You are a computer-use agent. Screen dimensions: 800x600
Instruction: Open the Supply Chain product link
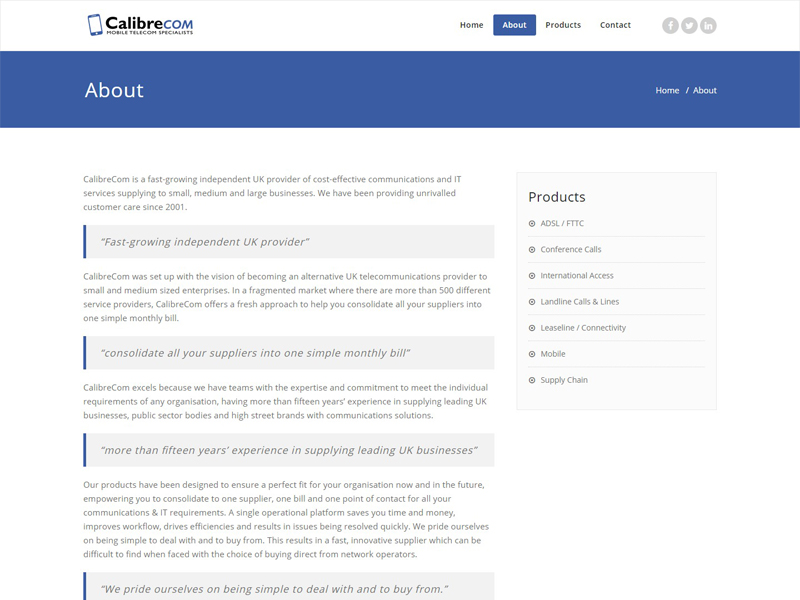coord(564,380)
